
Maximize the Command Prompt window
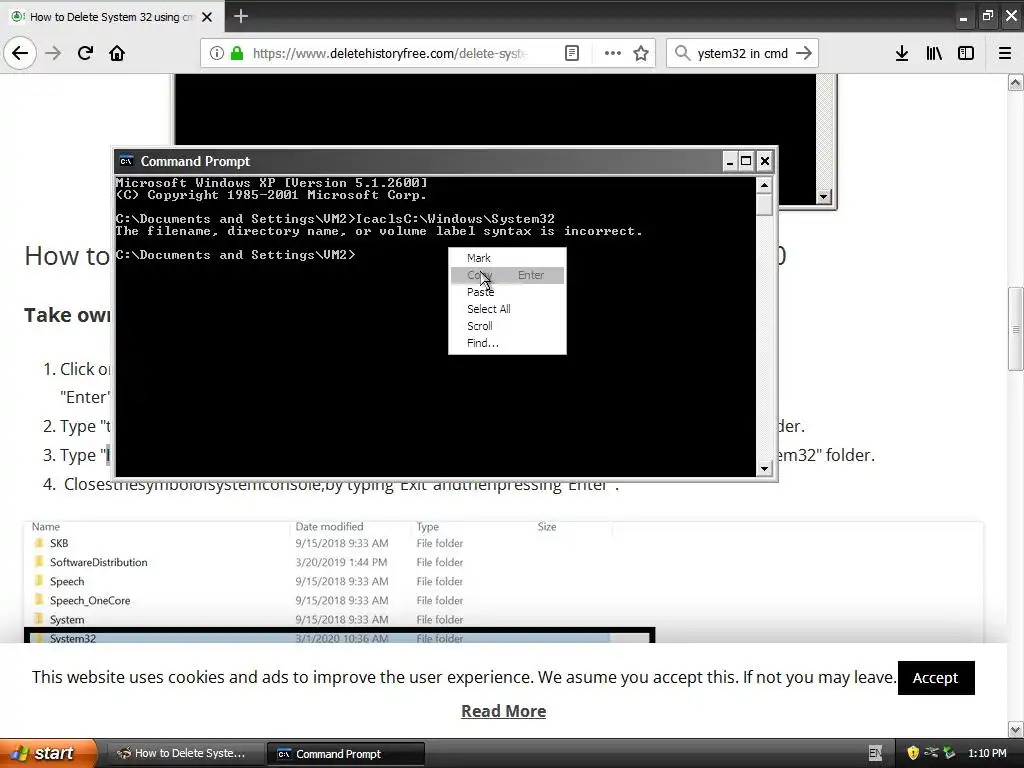point(746,161)
